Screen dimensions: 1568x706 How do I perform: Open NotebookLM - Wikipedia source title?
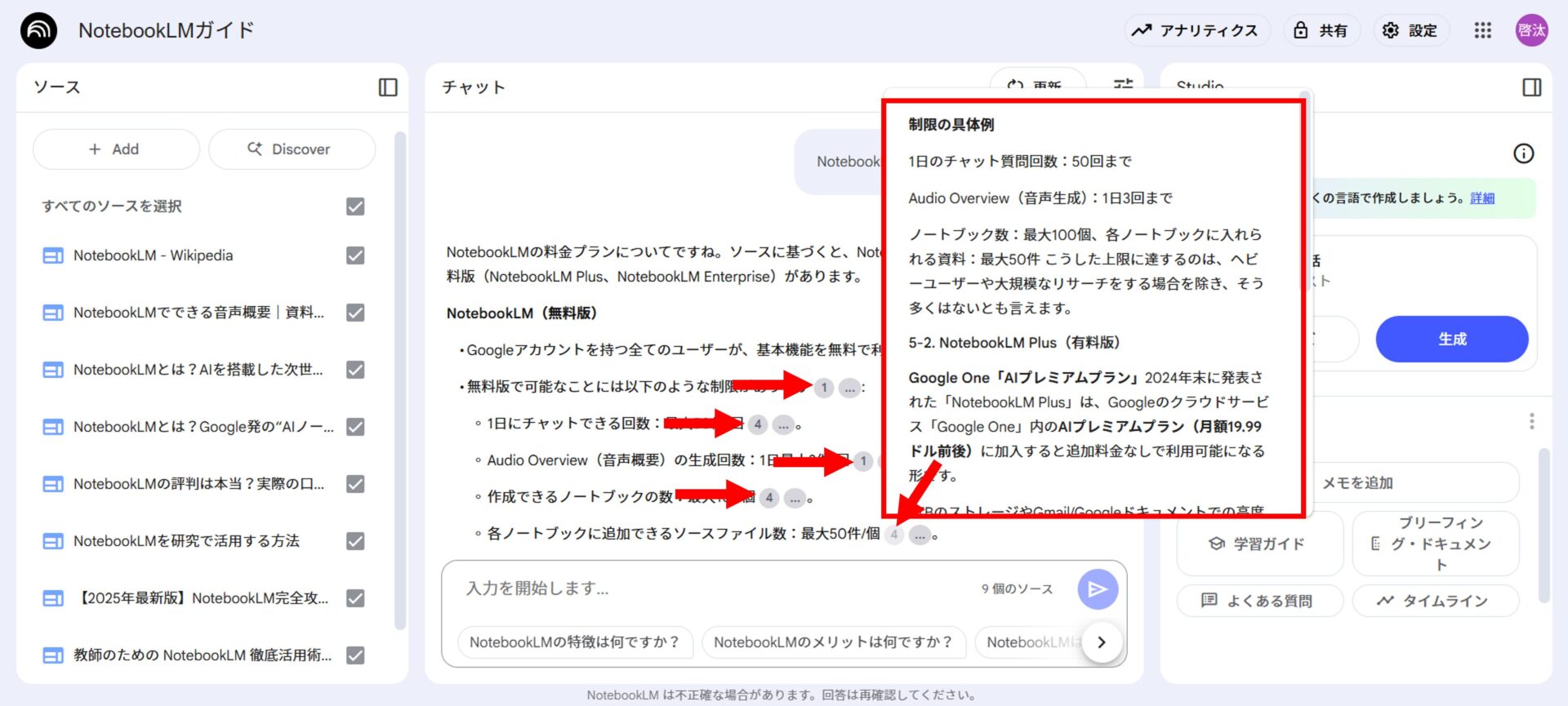tap(153, 255)
